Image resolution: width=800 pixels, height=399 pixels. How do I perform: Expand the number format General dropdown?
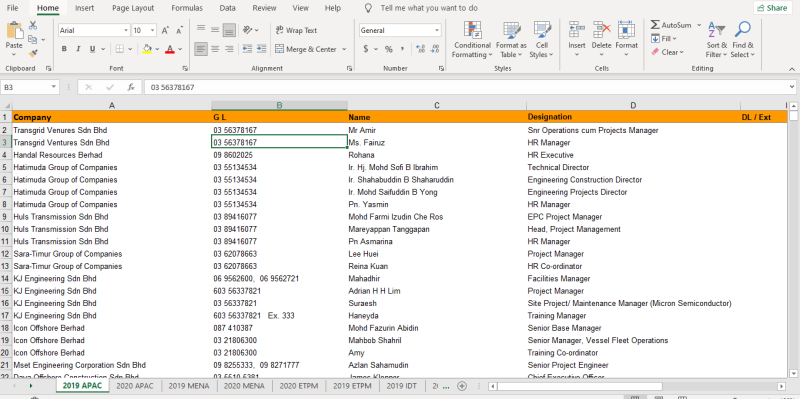click(x=437, y=31)
